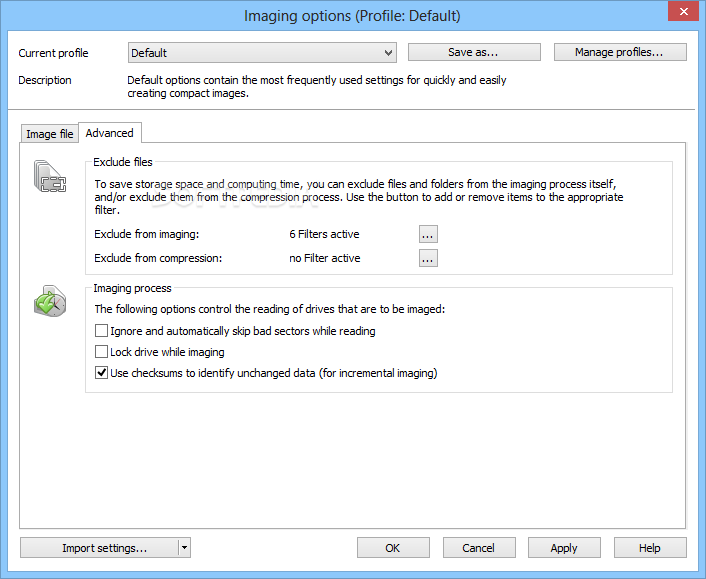Screen dimensions: 706x579
Task: Check Lock drive while imaging
Action: 101,352
